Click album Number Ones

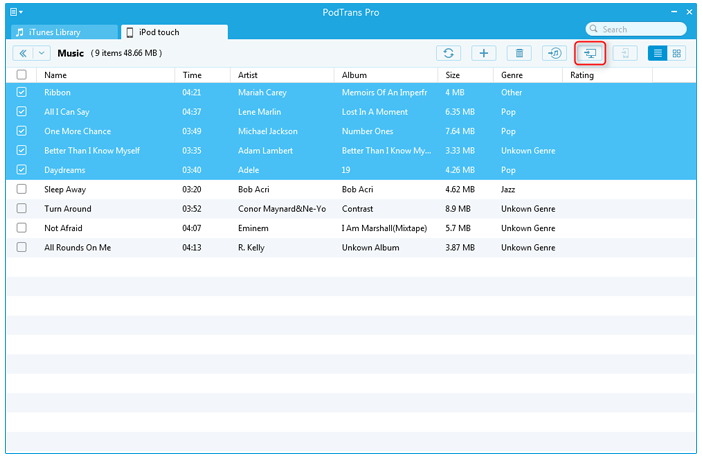[368, 131]
